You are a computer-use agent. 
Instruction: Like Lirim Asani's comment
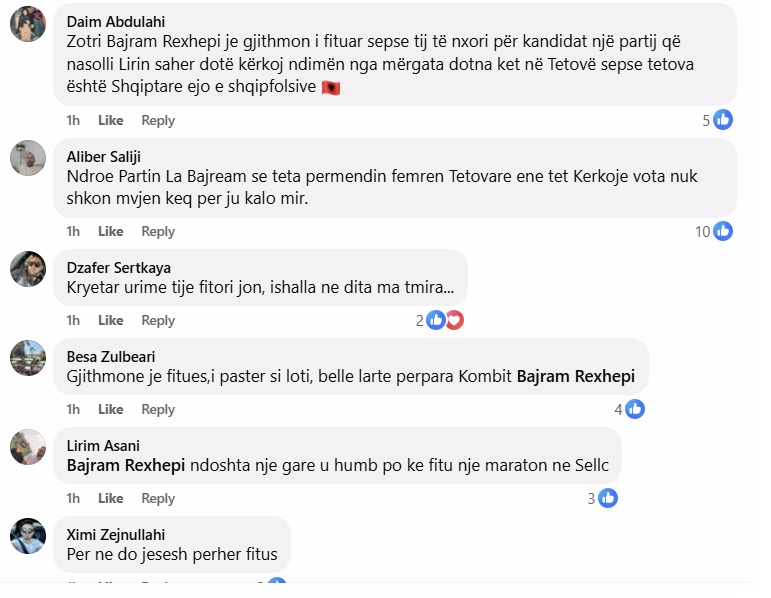[111, 498]
